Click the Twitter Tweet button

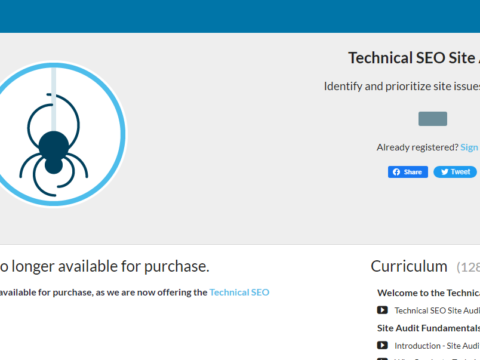[455, 172]
